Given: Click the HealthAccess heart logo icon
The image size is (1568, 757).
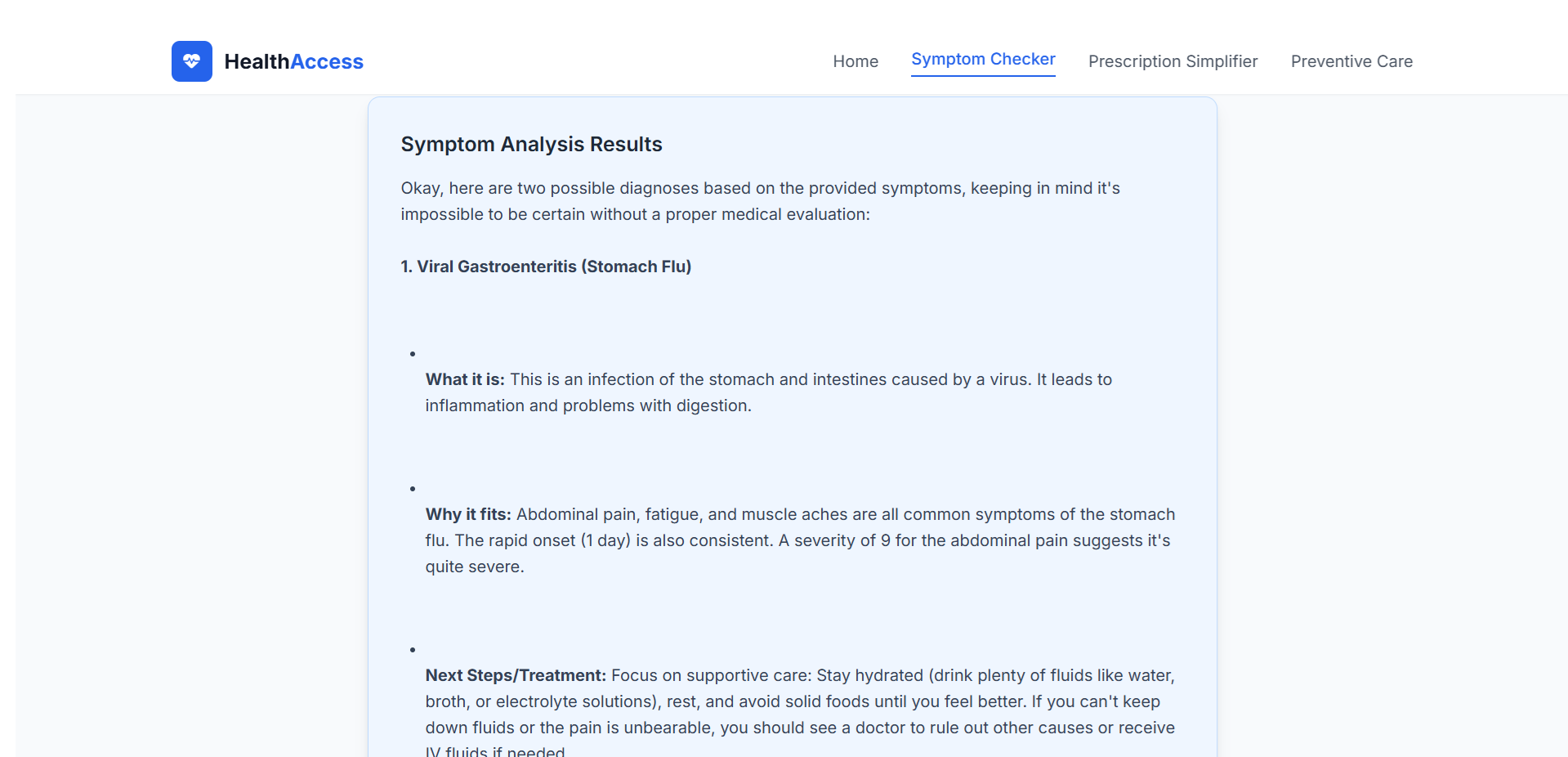Looking at the screenshot, I should pos(191,61).
